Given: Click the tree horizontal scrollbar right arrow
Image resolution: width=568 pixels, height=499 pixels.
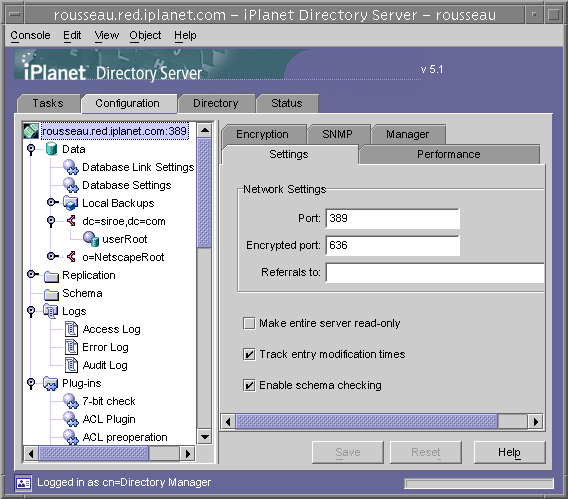Looking at the screenshot, I should 187,454.
